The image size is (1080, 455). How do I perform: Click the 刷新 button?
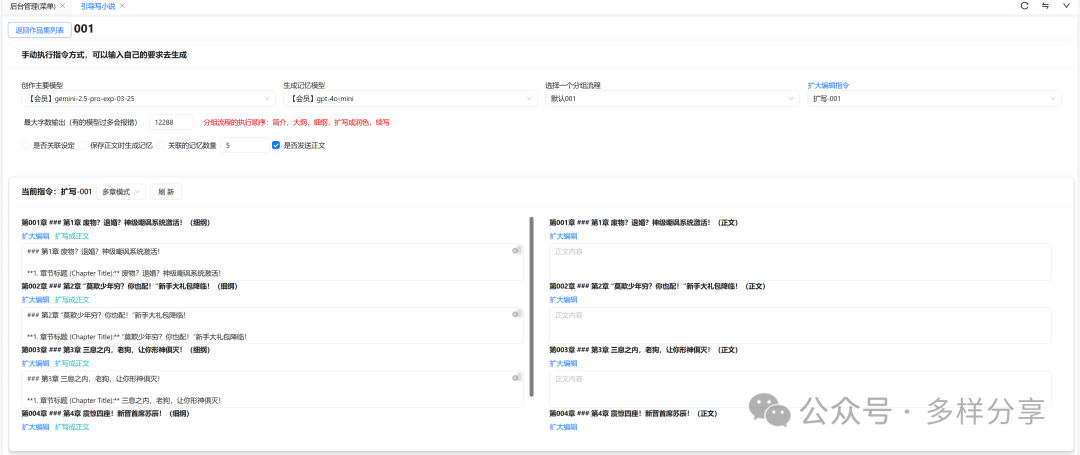click(166, 191)
